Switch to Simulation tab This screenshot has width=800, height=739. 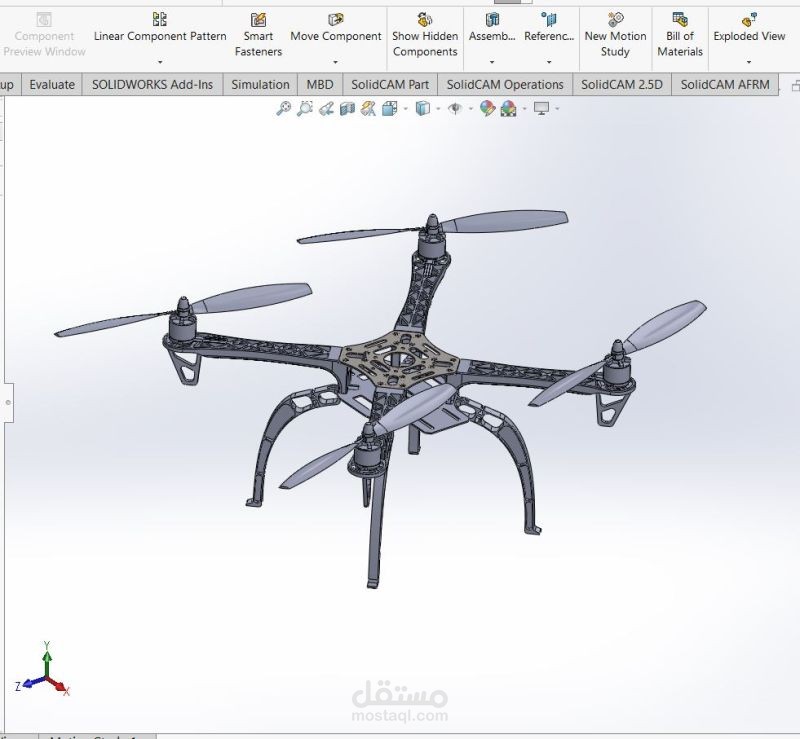click(260, 85)
